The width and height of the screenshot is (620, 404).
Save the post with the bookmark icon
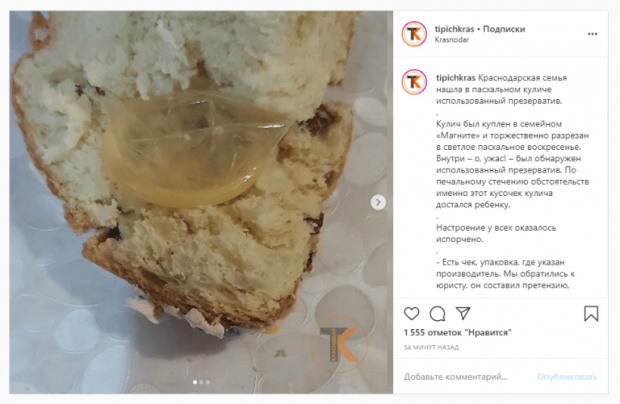tap(591, 313)
